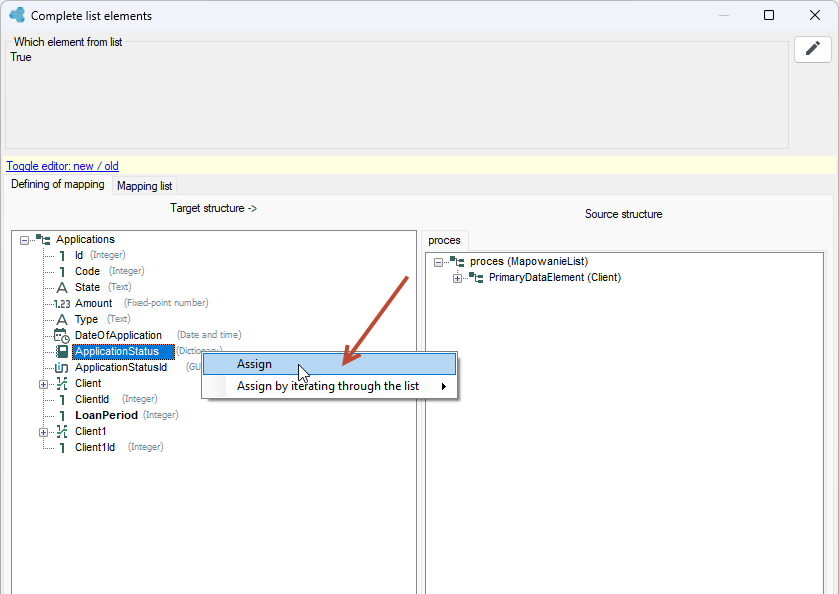Click the relation icon beside Client1
The height and width of the screenshot is (594, 839).
coord(62,431)
